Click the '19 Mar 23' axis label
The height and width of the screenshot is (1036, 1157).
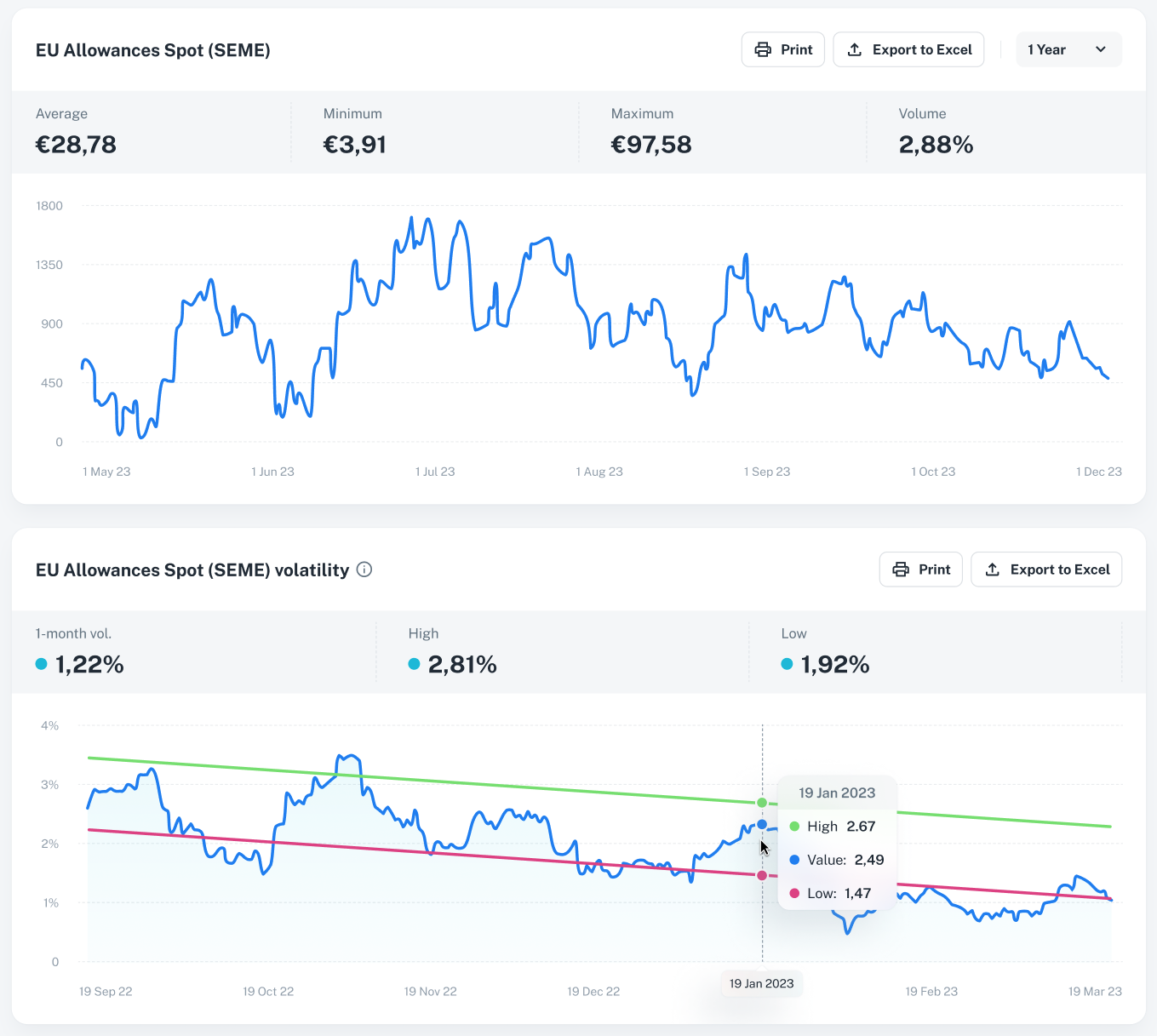pos(1095,992)
